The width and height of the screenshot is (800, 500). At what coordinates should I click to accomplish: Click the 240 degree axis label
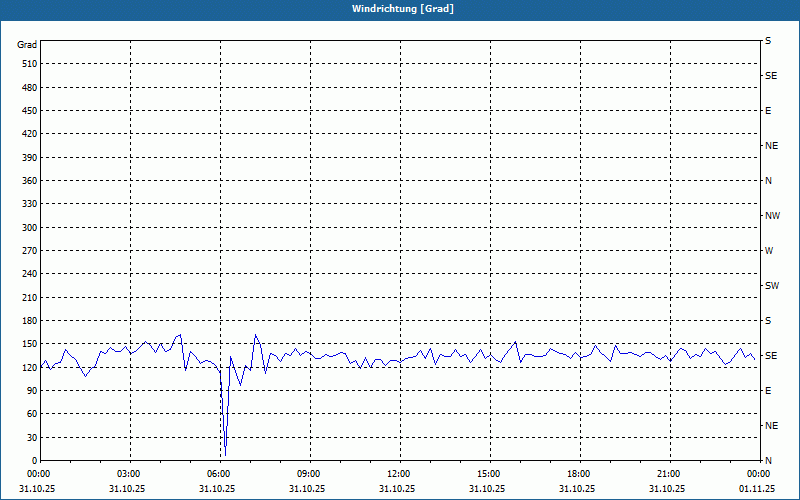click(30, 274)
